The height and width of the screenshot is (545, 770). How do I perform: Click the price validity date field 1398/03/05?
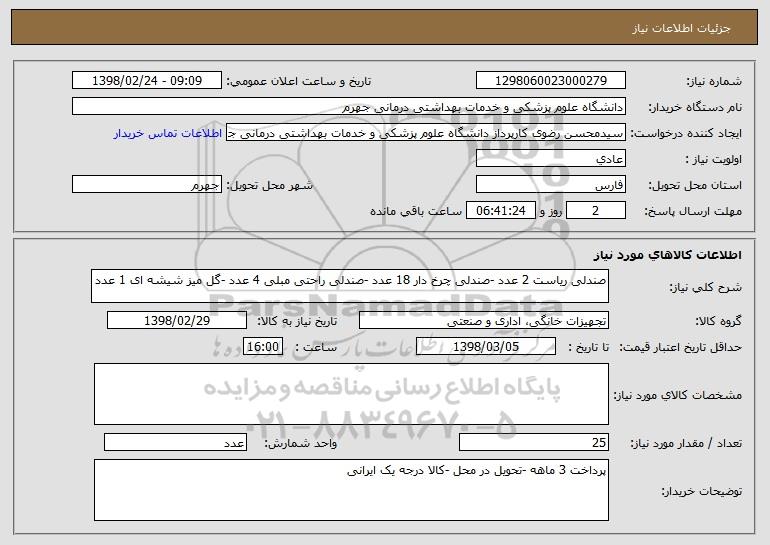click(x=486, y=347)
